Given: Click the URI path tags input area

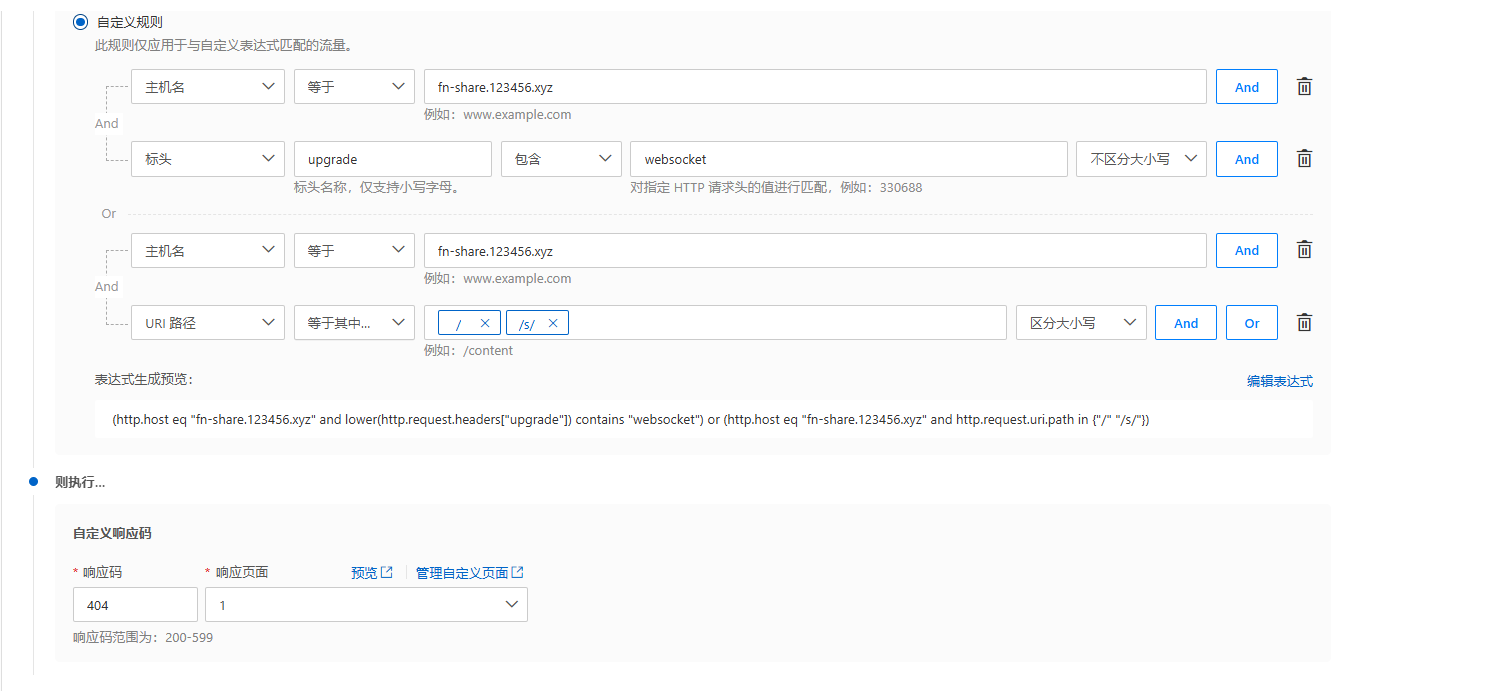Looking at the screenshot, I should [715, 323].
